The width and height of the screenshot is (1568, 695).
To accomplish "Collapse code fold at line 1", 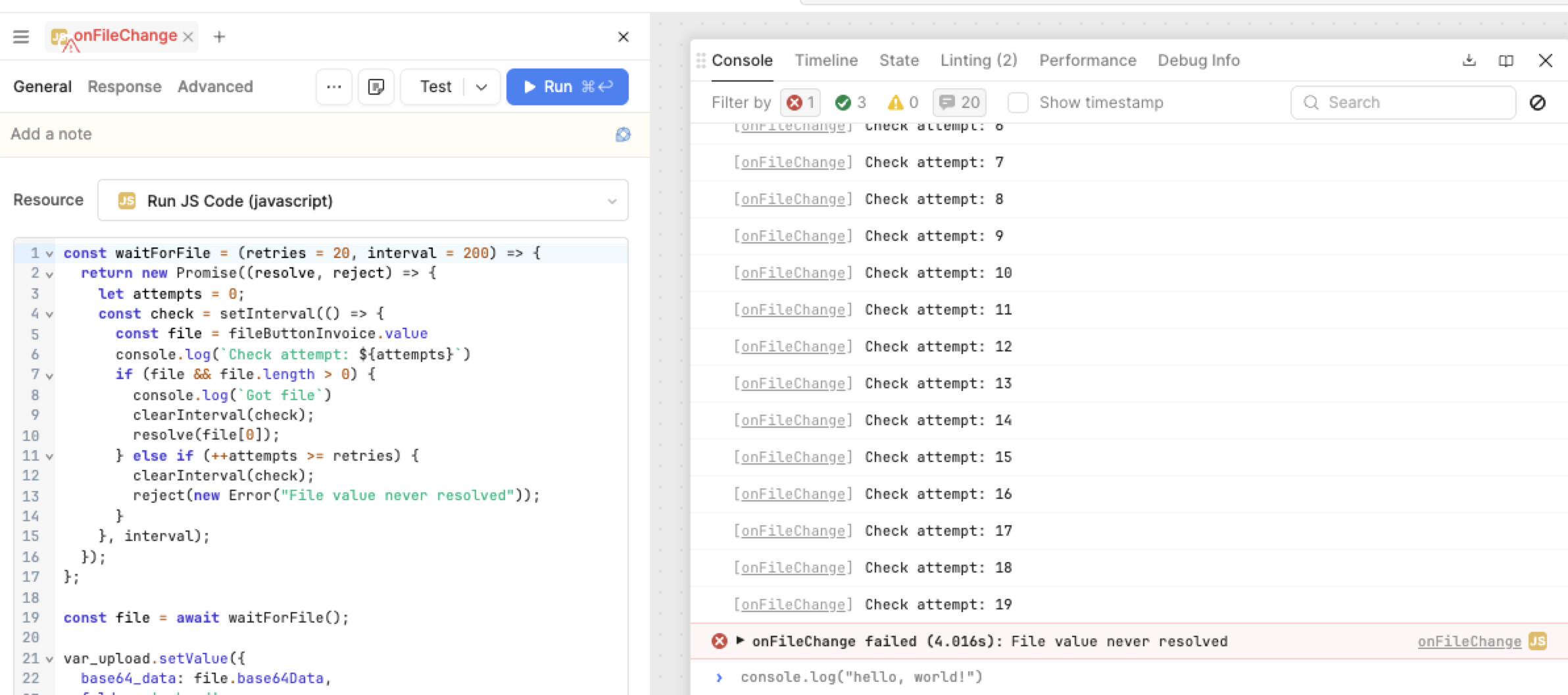I will [49, 254].
